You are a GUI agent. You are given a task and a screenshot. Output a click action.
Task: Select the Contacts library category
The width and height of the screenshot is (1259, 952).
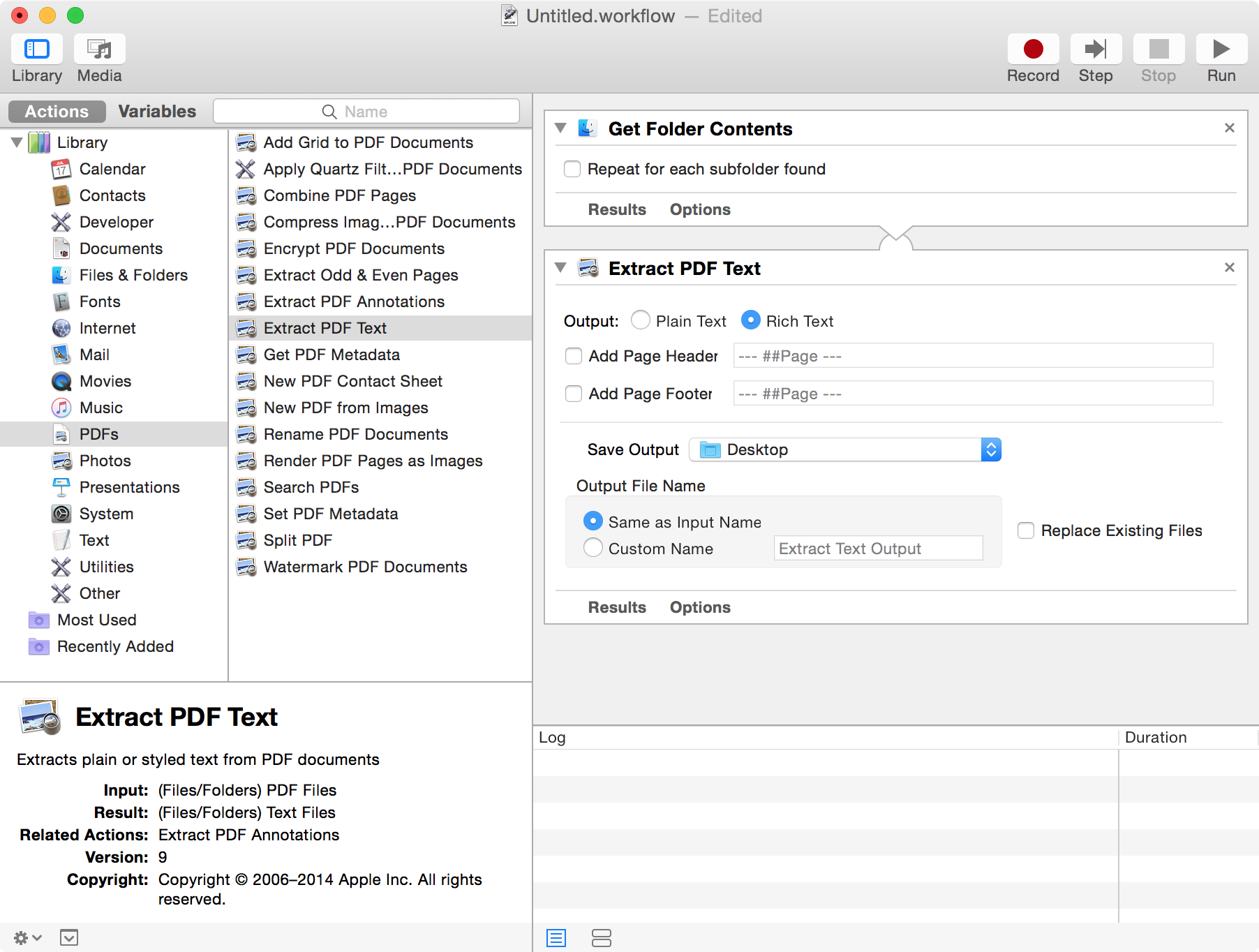114,195
